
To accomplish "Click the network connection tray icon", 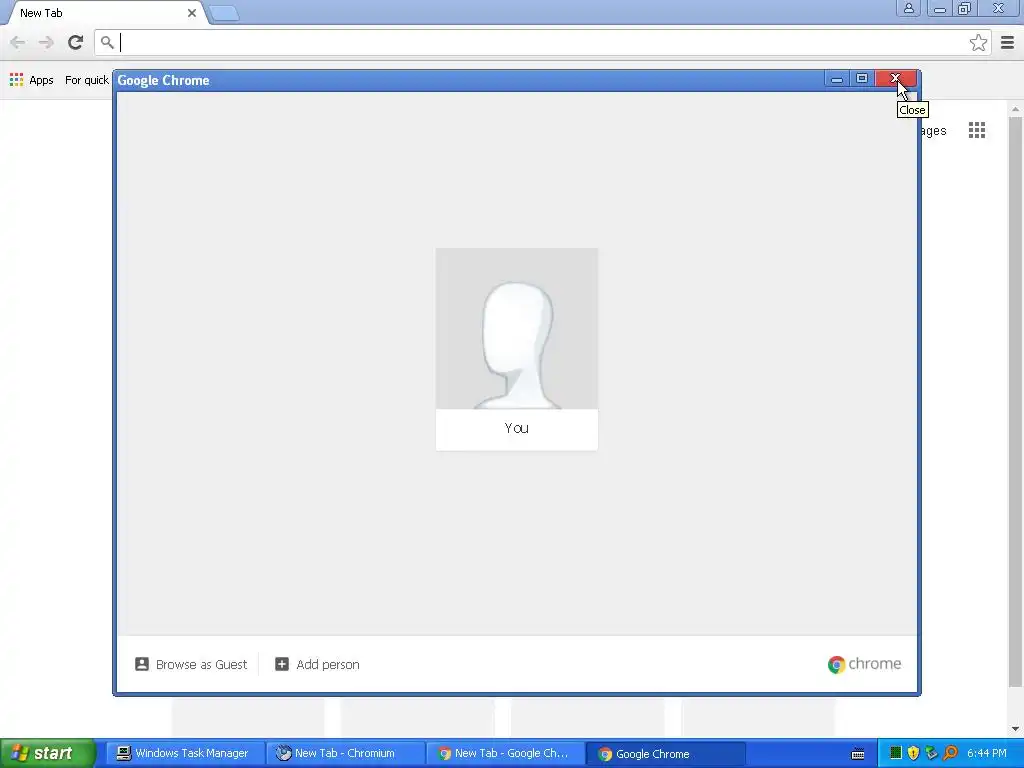I will tap(932, 753).
